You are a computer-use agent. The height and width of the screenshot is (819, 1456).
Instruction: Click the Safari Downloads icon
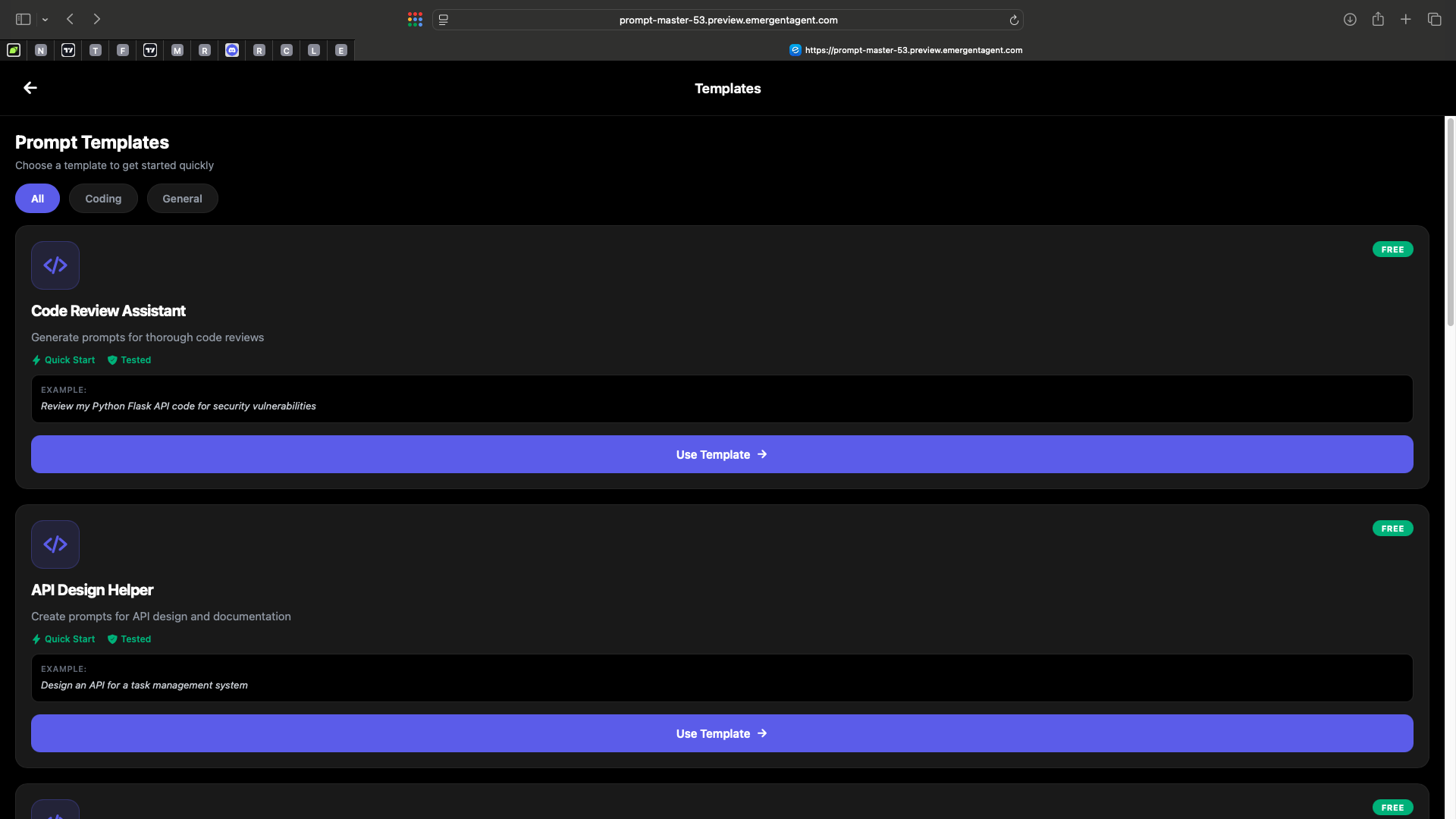click(x=1351, y=19)
